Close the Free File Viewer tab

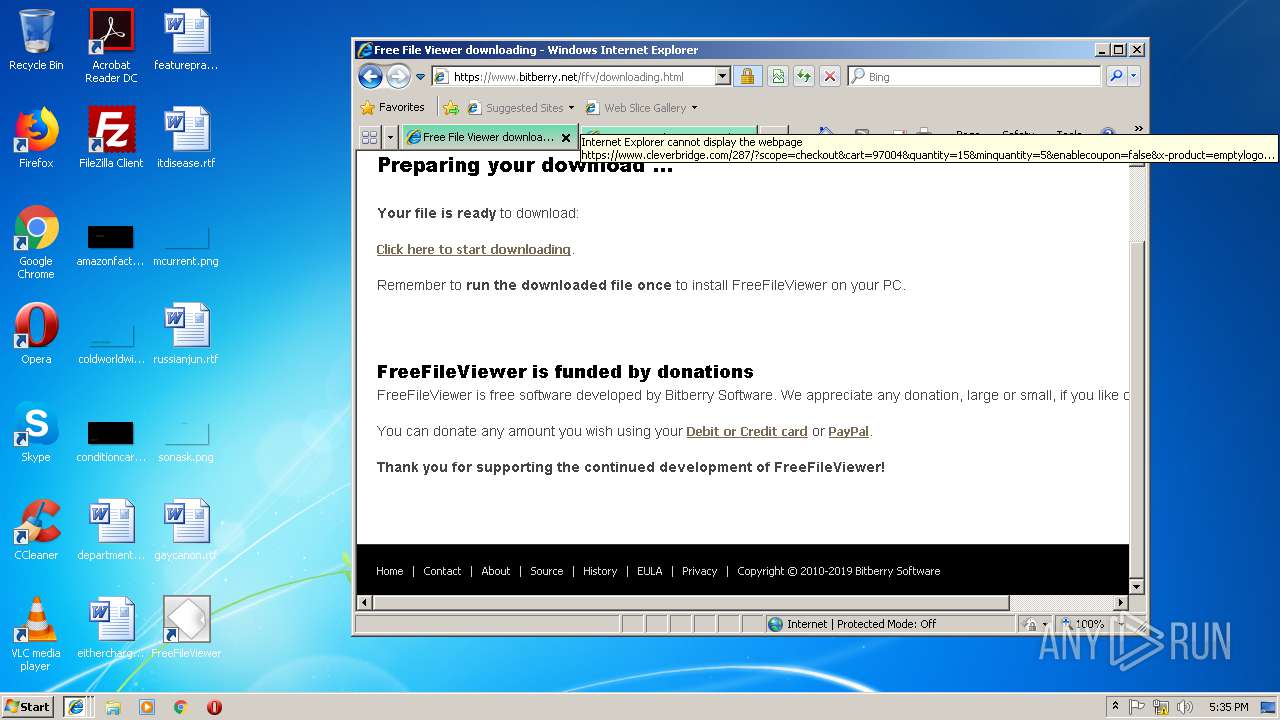click(566, 138)
